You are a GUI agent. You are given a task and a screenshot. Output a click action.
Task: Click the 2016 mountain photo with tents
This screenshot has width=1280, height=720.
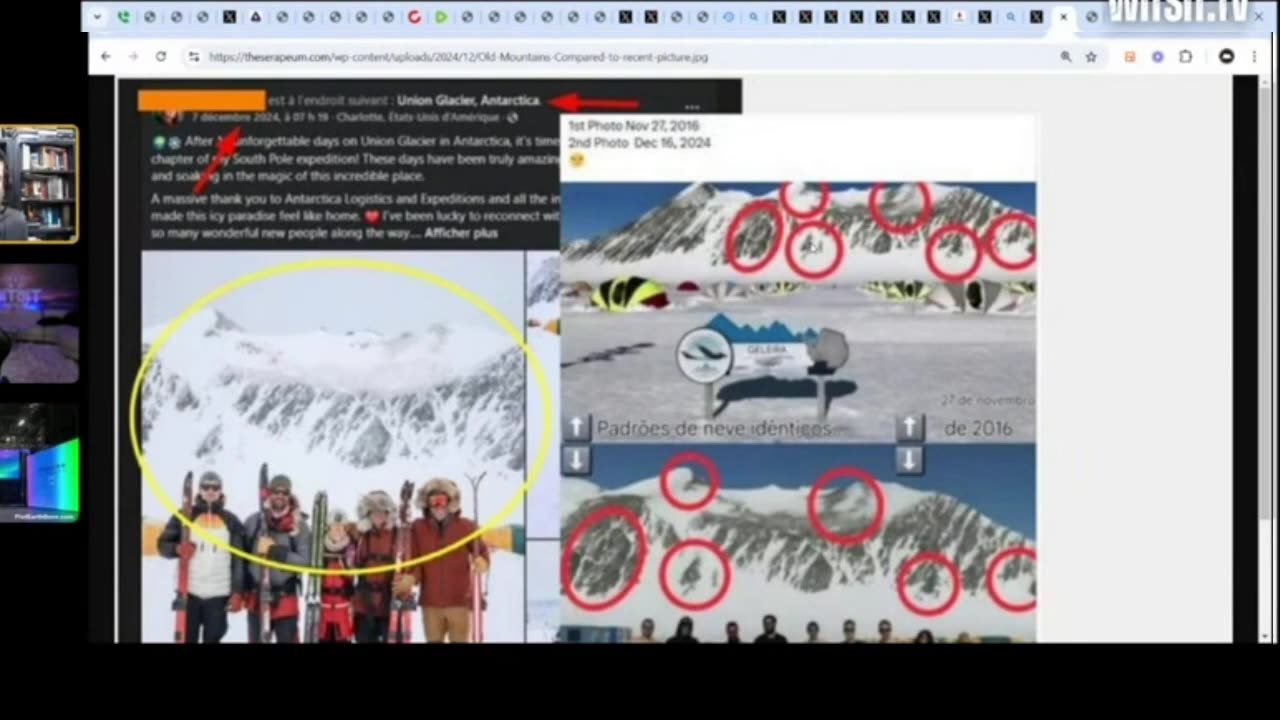point(798,312)
